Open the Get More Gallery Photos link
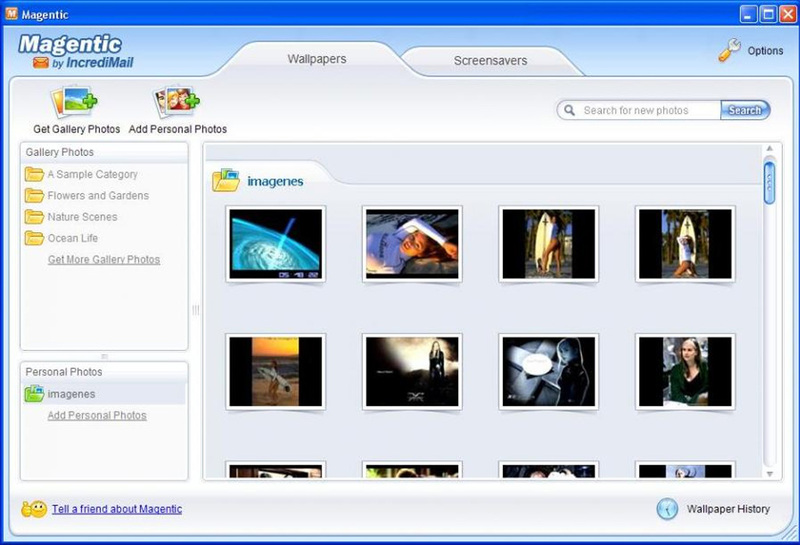 click(x=104, y=260)
